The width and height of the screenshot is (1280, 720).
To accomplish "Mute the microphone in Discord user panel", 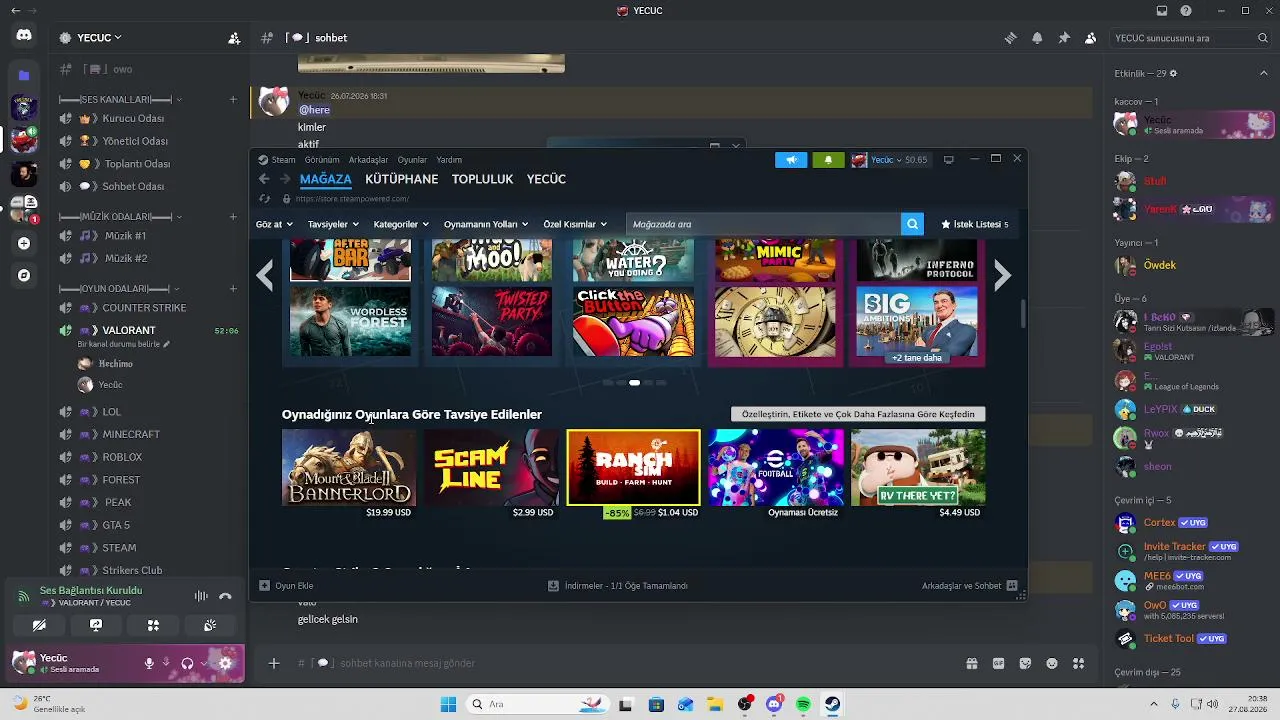I will 149,663.
